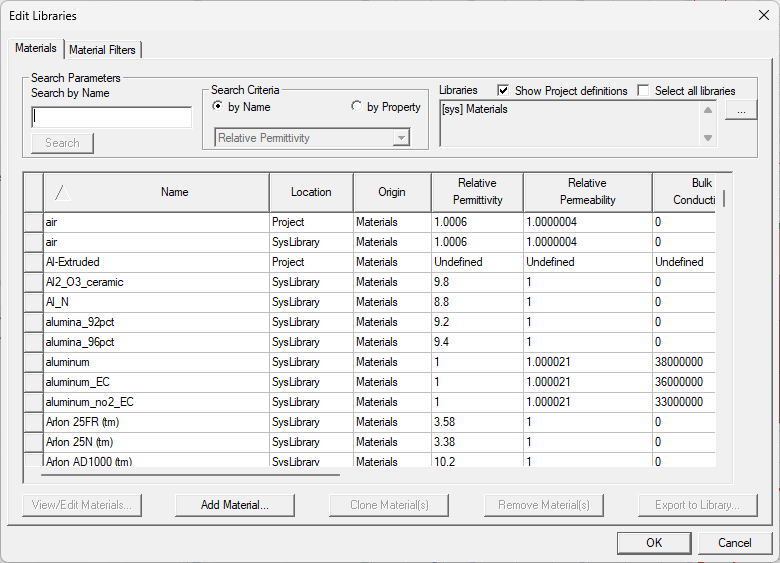Open the Material Filters tab
The image size is (780, 563).
tap(102, 50)
